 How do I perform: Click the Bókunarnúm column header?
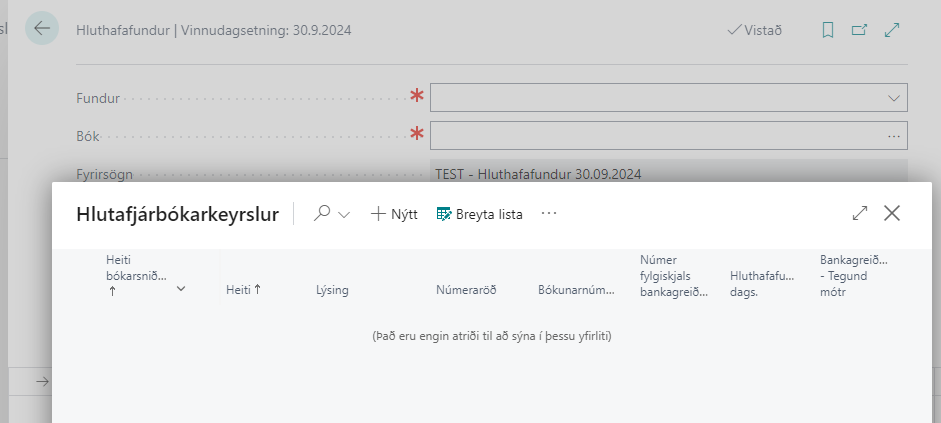576,290
